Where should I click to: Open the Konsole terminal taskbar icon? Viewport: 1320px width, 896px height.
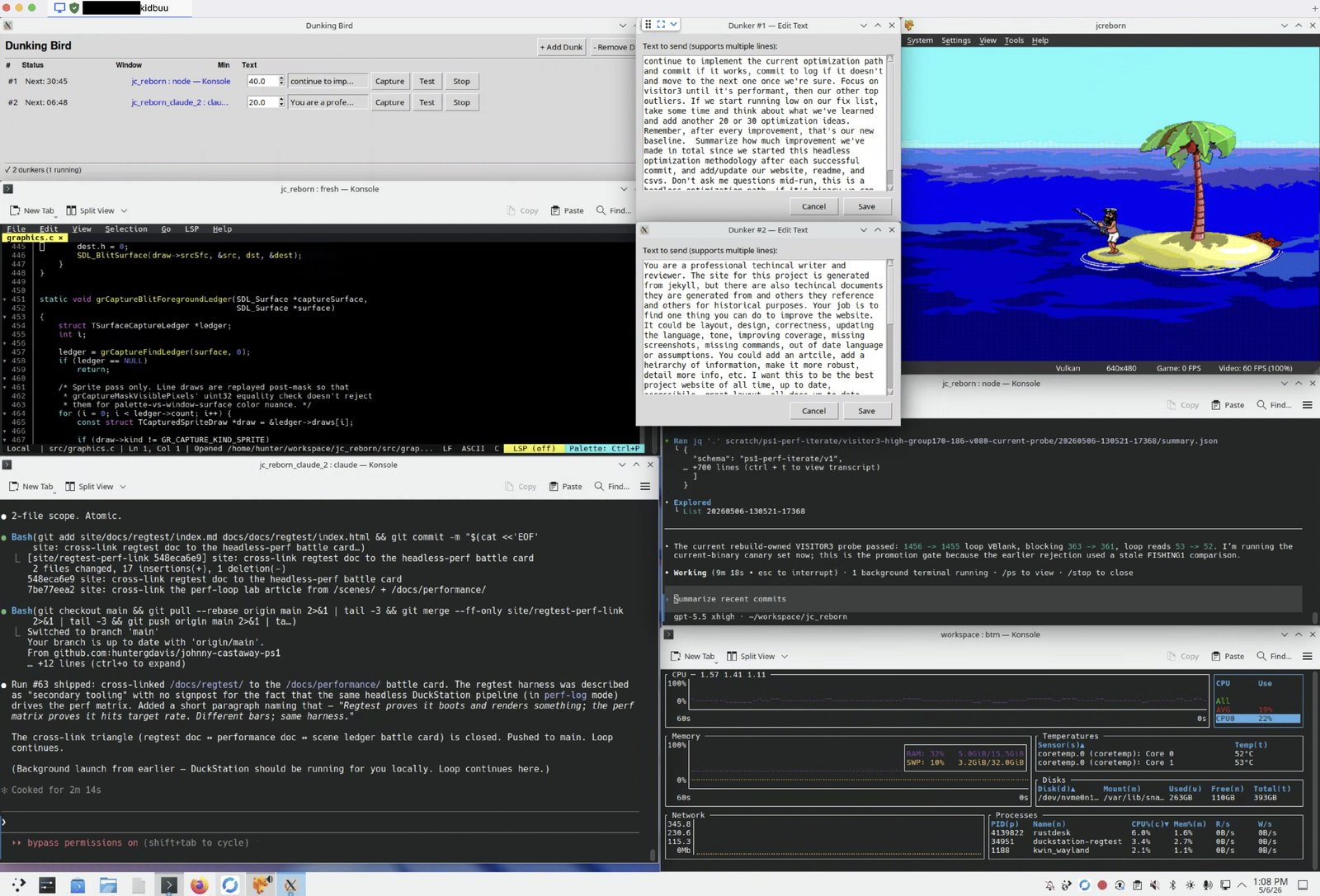(x=169, y=885)
